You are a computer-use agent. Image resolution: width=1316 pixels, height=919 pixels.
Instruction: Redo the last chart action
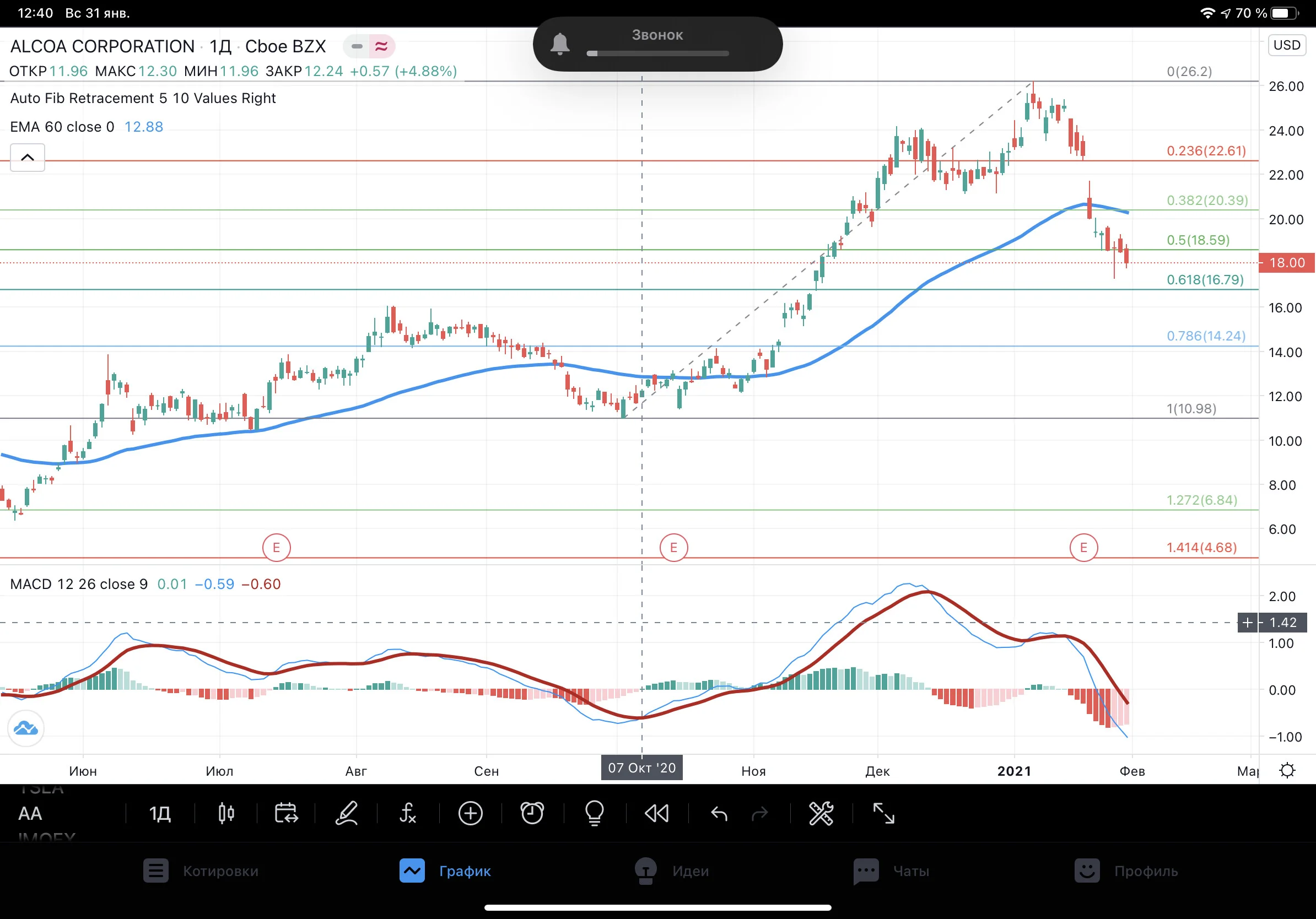coord(759,813)
